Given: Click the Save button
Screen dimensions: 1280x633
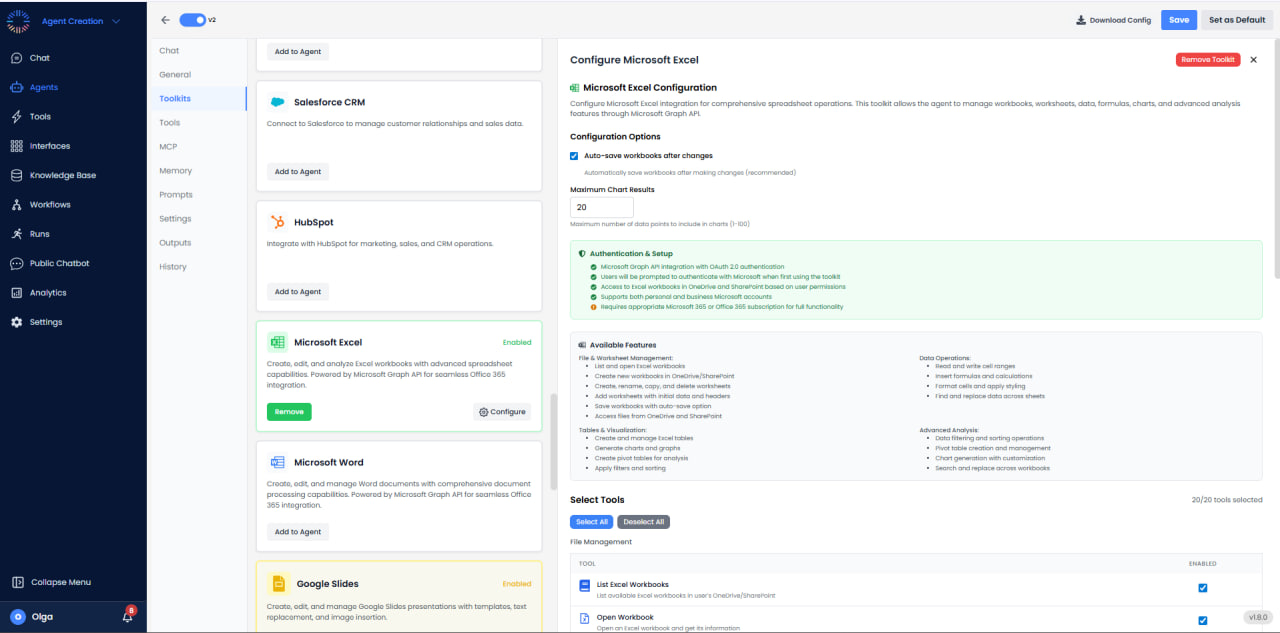Looking at the screenshot, I should (1178, 20).
